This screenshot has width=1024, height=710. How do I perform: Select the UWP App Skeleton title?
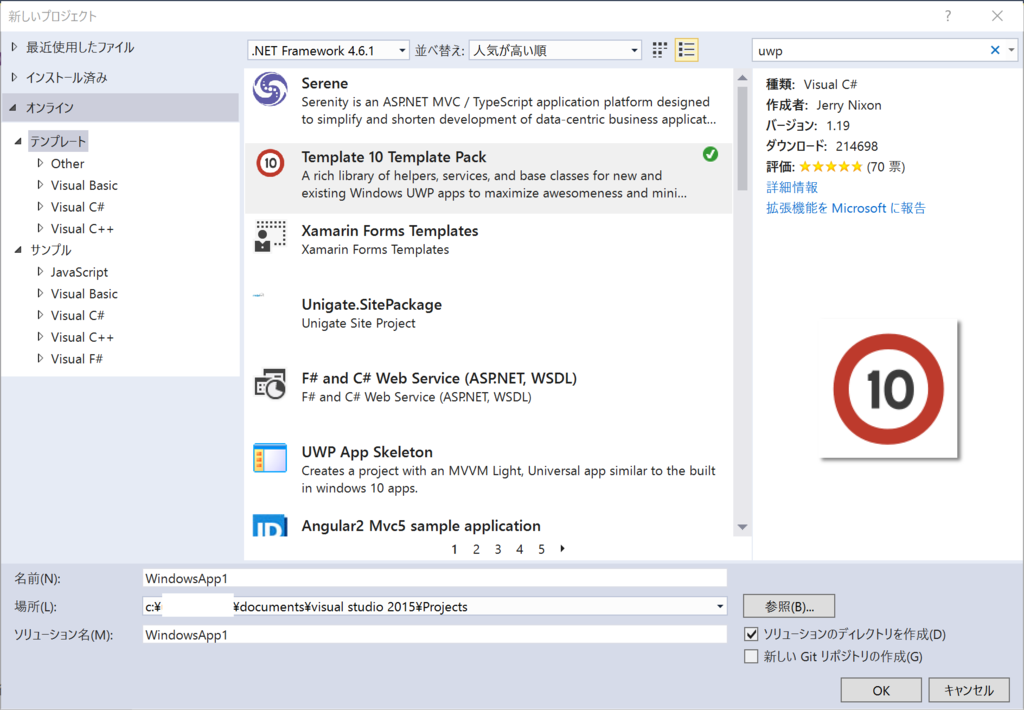tap(367, 452)
